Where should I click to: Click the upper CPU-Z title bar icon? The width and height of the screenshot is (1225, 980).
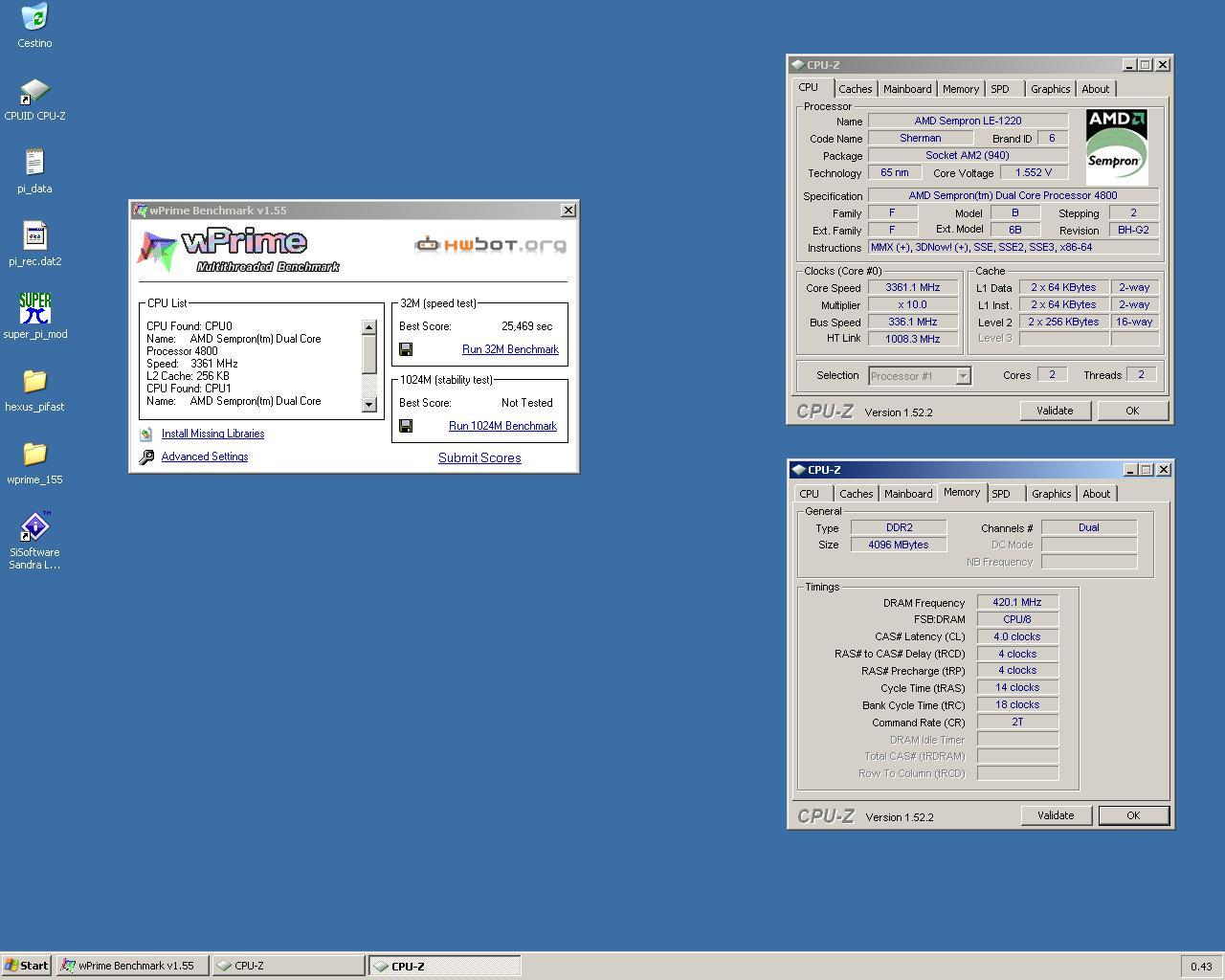tap(797, 65)
